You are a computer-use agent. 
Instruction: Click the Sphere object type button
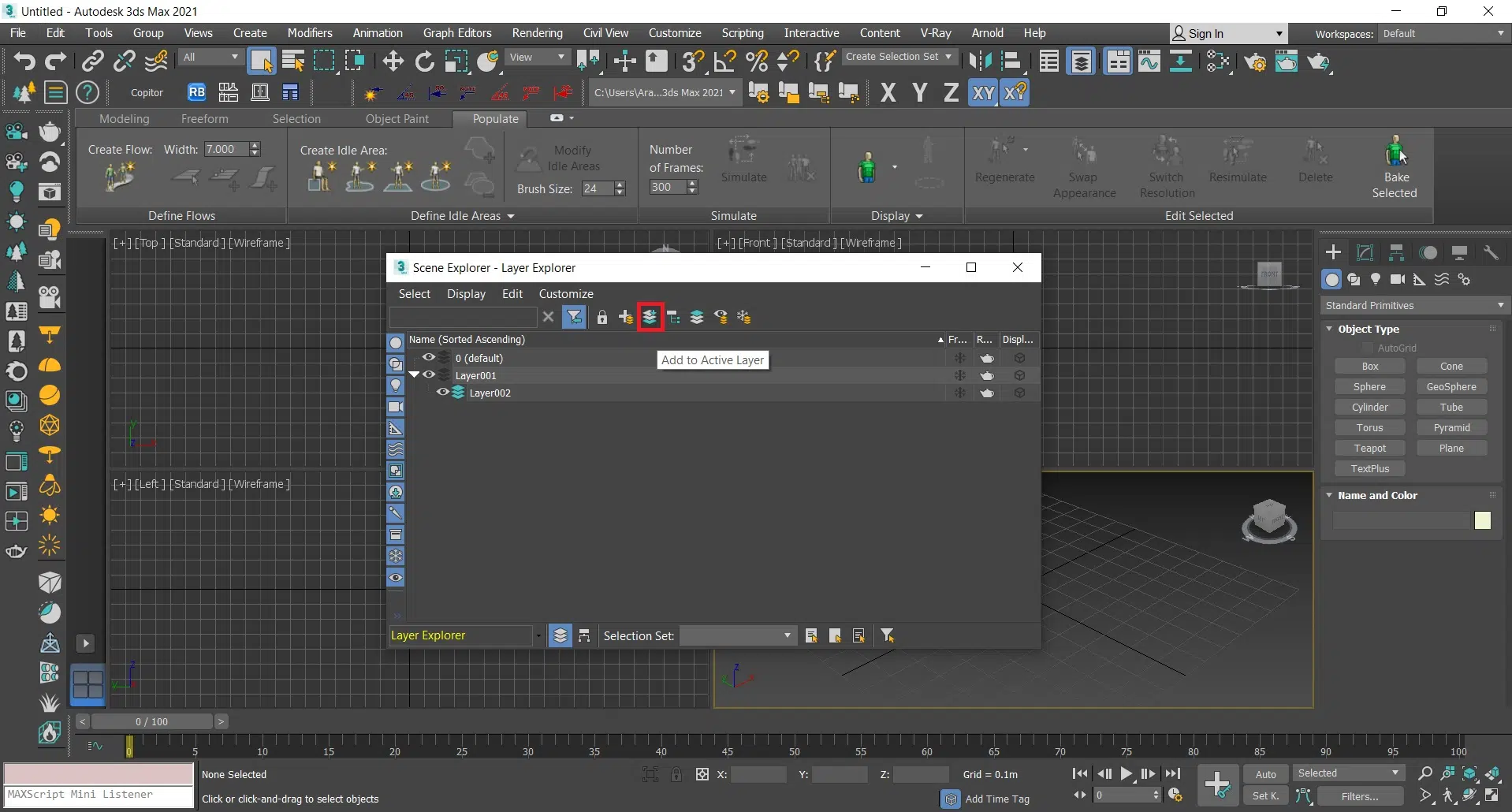coord(1369,386)
